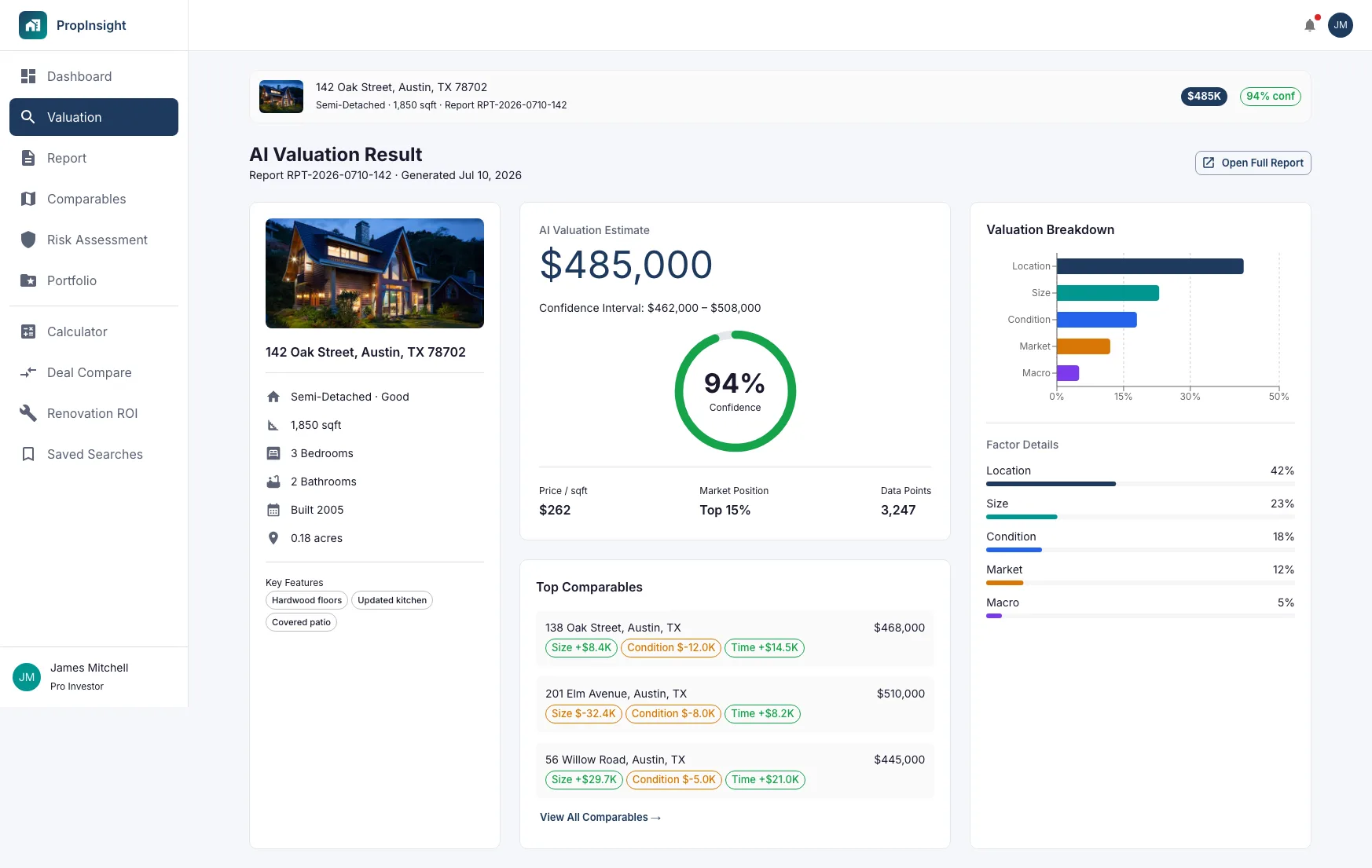Viewport: 1372px width, 868px height.
Task: Click 3,247 data points value
Action: click(898, 510)
